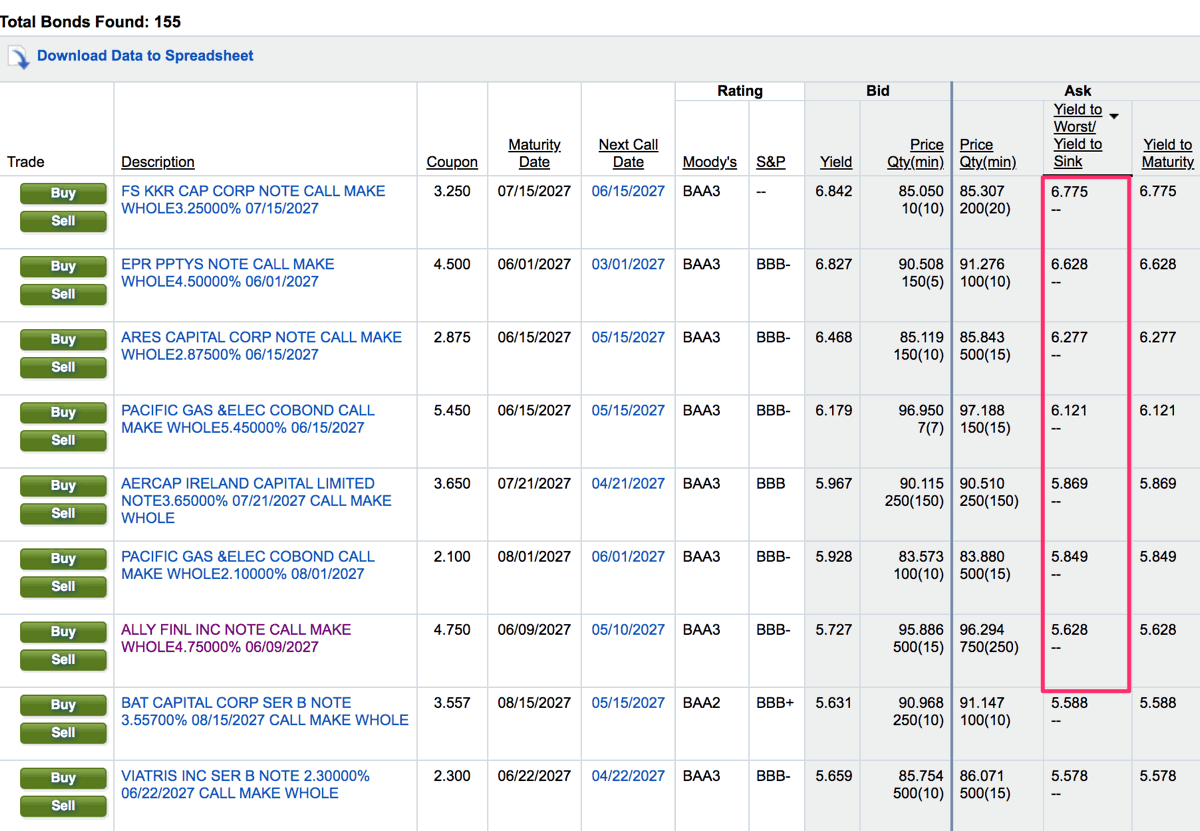Sell Pacific Gas & Elec 5.450% bond

[63, 440]
